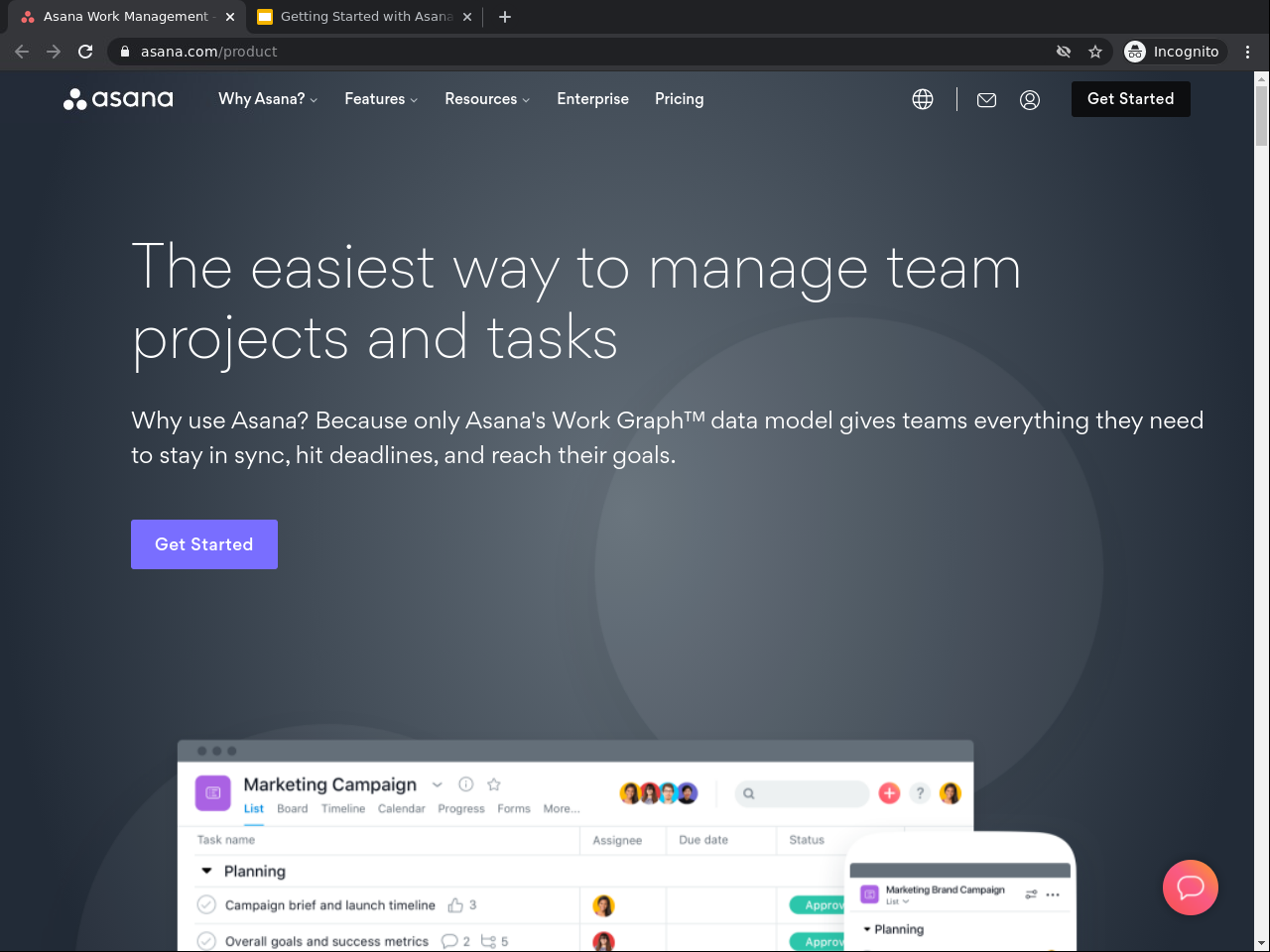The image size is (1270, 952).
Task: Click the question mark help icon
Action: pyautogui.click(x=920, y=792)
